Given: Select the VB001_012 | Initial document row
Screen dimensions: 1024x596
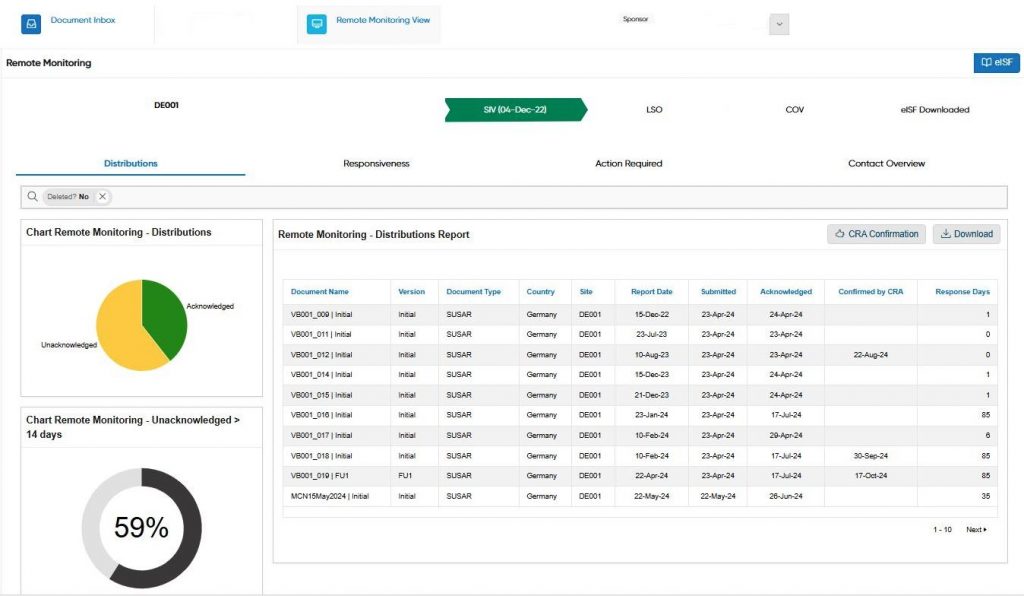Looking at the screenshot, I should 322,354.
